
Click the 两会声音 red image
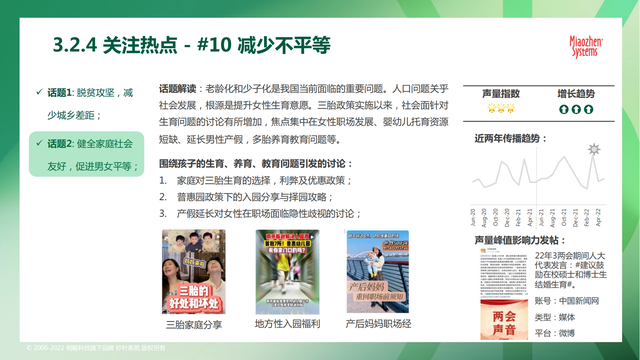click(x=504, y=320)
